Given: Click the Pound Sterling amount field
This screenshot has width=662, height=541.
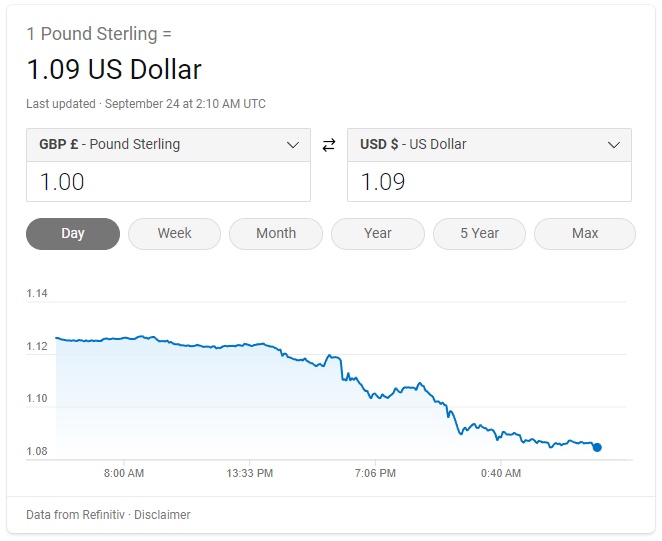Looking at the screenshot, I should 168,182.
